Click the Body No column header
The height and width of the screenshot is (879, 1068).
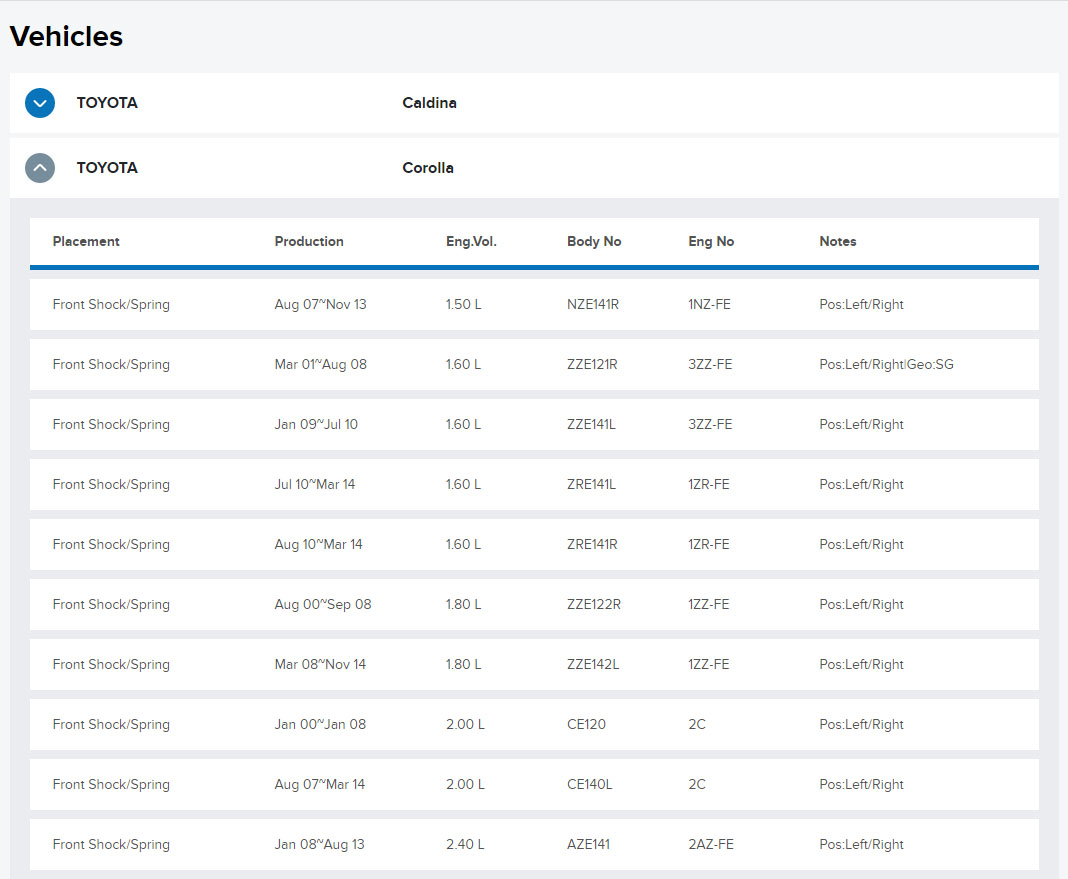click(x=594, y=241)
